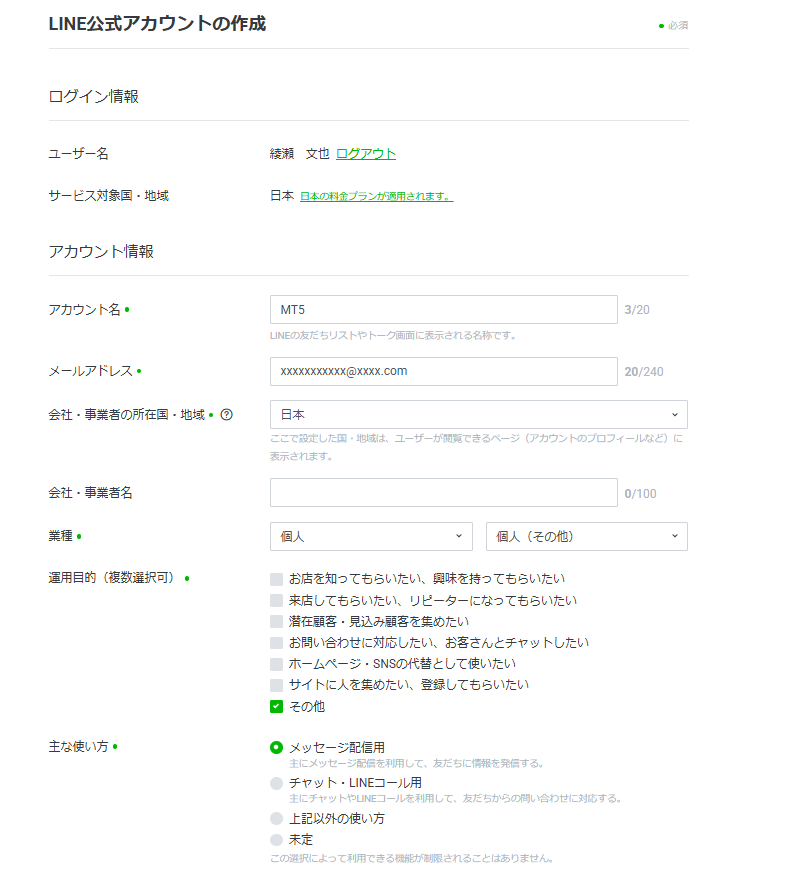This screenshot has height=891, width=800.
Task: Click the メールアドレス input field
Action: click(x=443, y=371)
